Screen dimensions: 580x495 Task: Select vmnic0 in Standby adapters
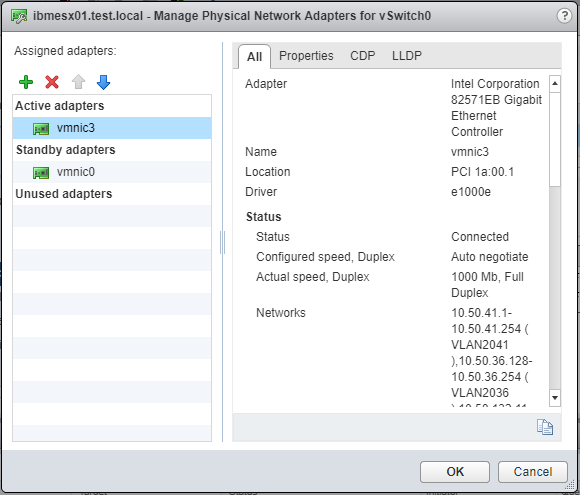click(x=112, y=172)
